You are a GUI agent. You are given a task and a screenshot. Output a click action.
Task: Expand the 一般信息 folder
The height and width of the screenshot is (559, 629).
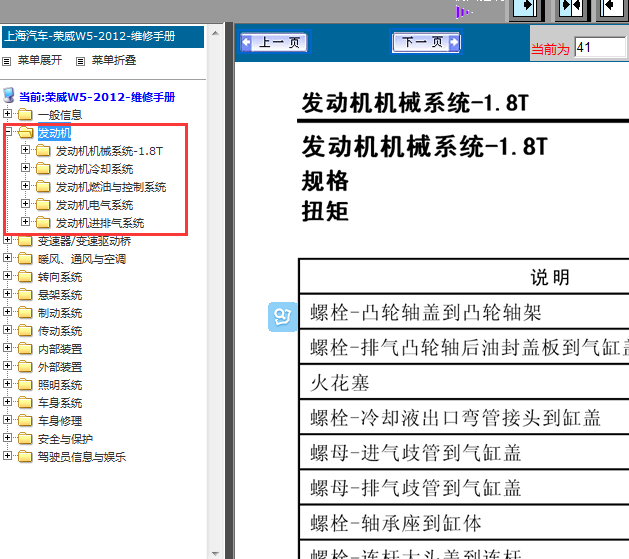point(7,113)
